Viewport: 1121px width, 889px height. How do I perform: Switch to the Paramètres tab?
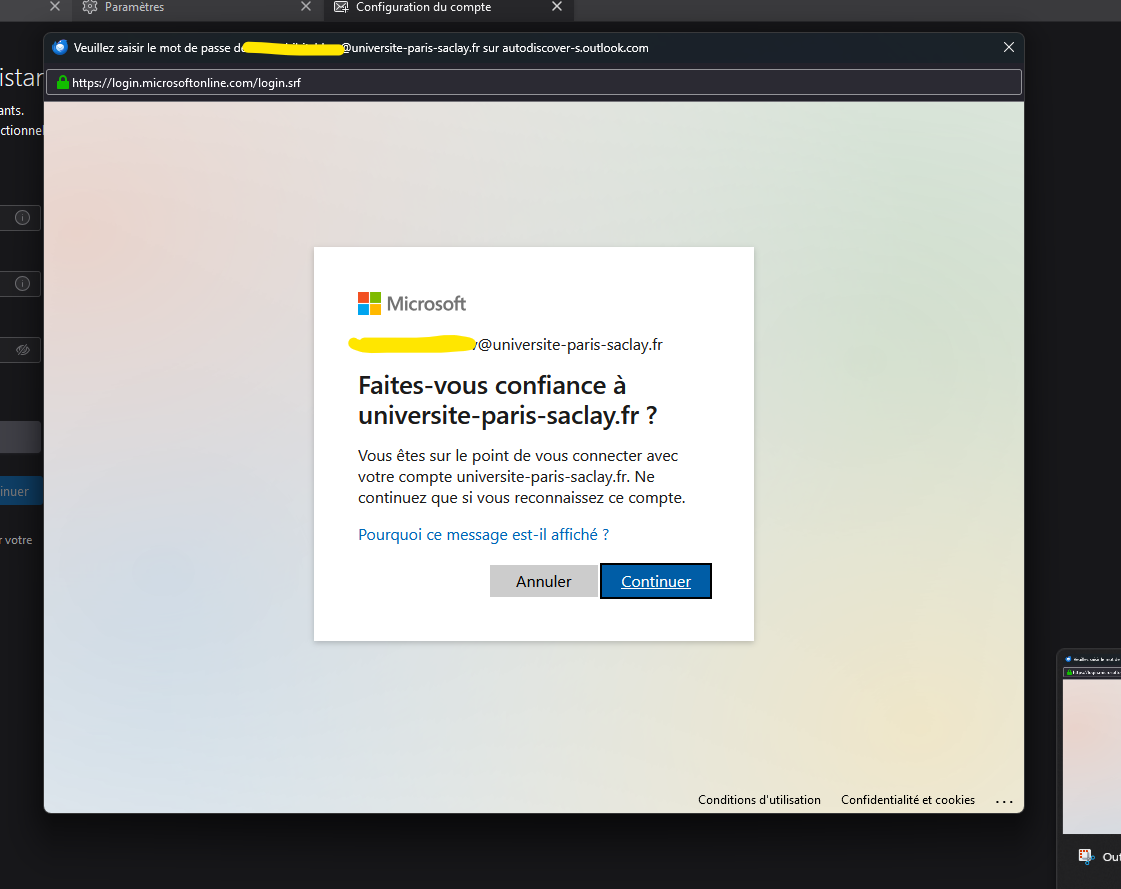click(x=197, y=7)
